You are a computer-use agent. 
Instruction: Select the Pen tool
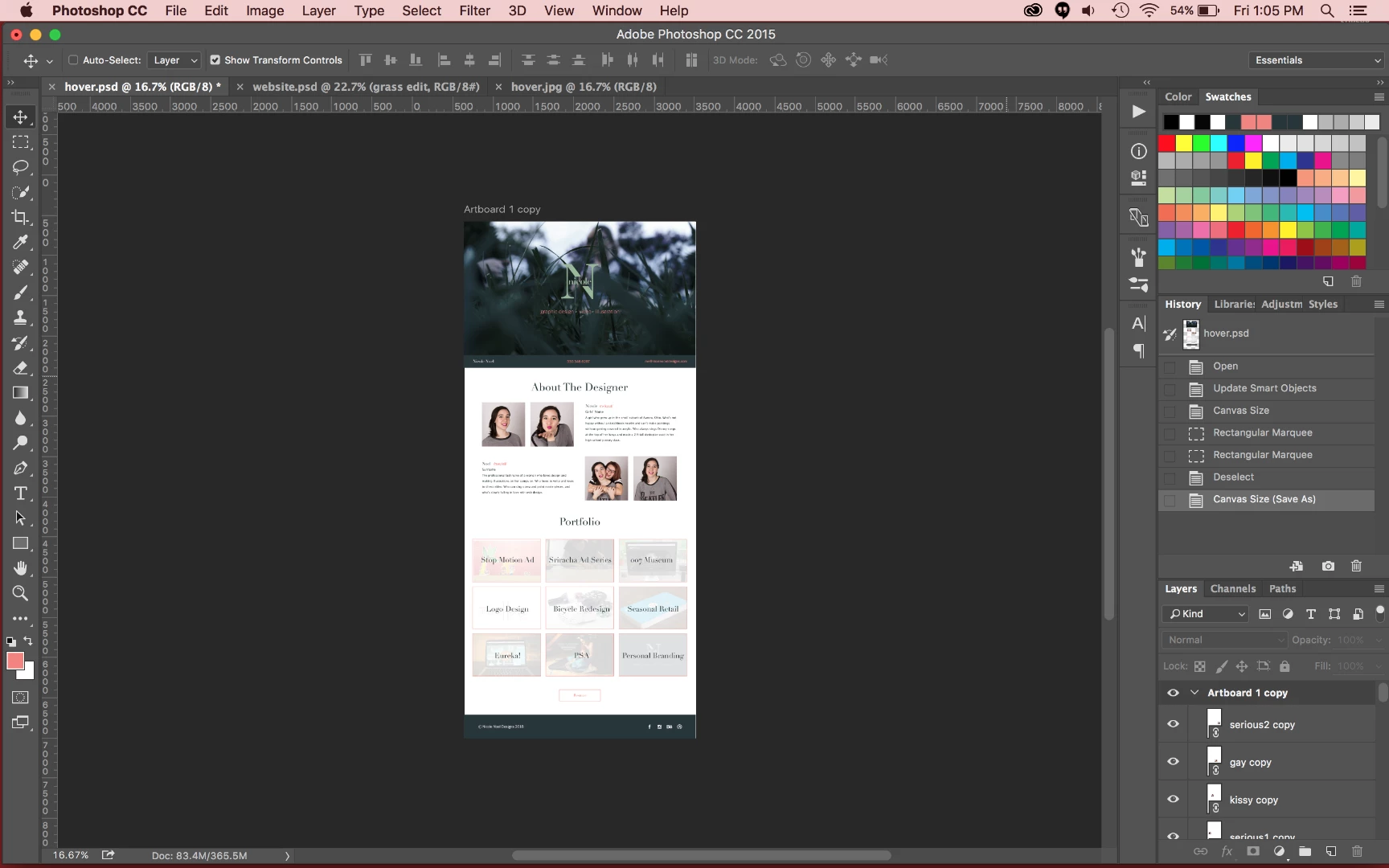click(20, 468)
